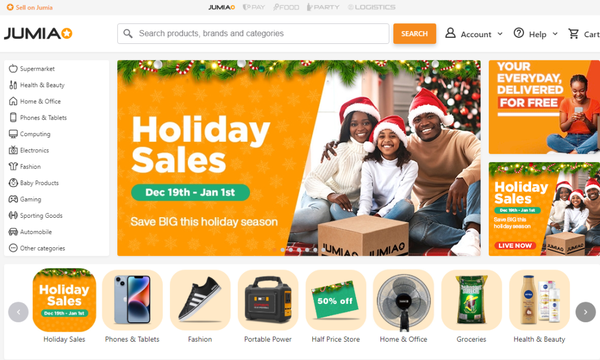Select the Phones & Tablets sidebar icon
This screenshot has height=360, width=600.
13,117
